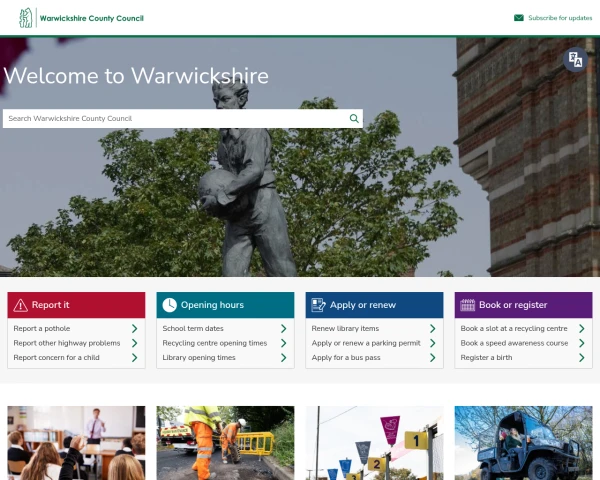Click the chevron next to Register a birth
Viewport: 600px width, 480px height.
point(582,358)
